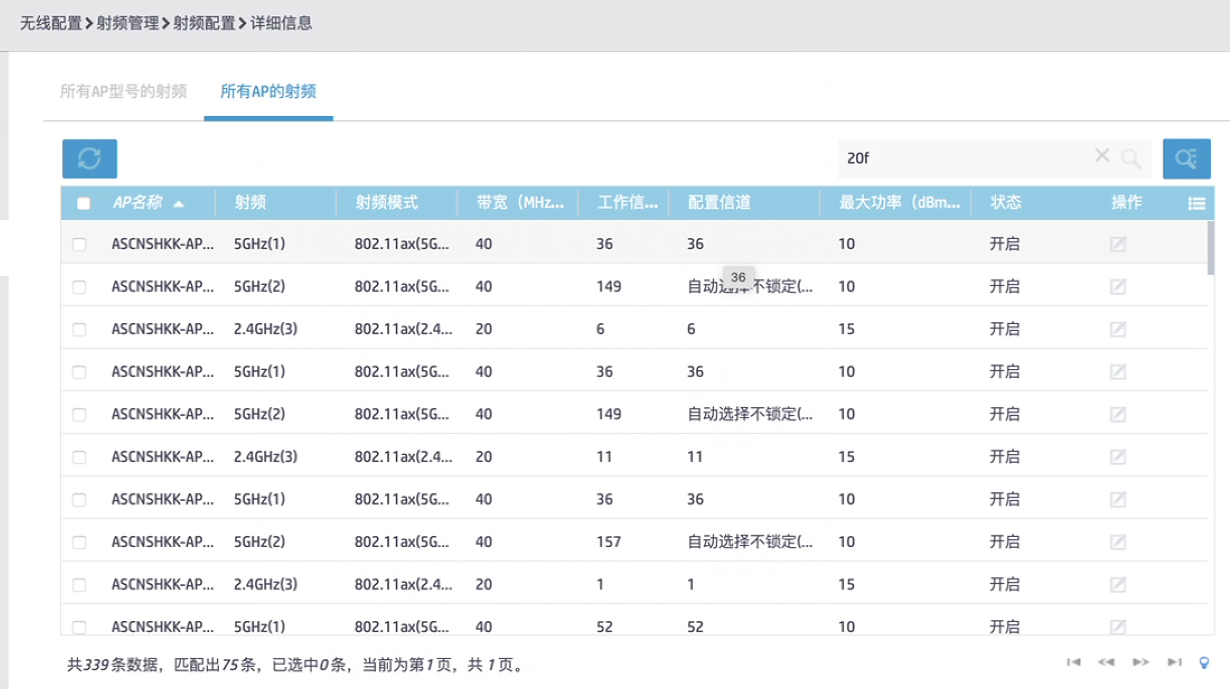
Task: Go to the first page
Action: click(1074, 662)
